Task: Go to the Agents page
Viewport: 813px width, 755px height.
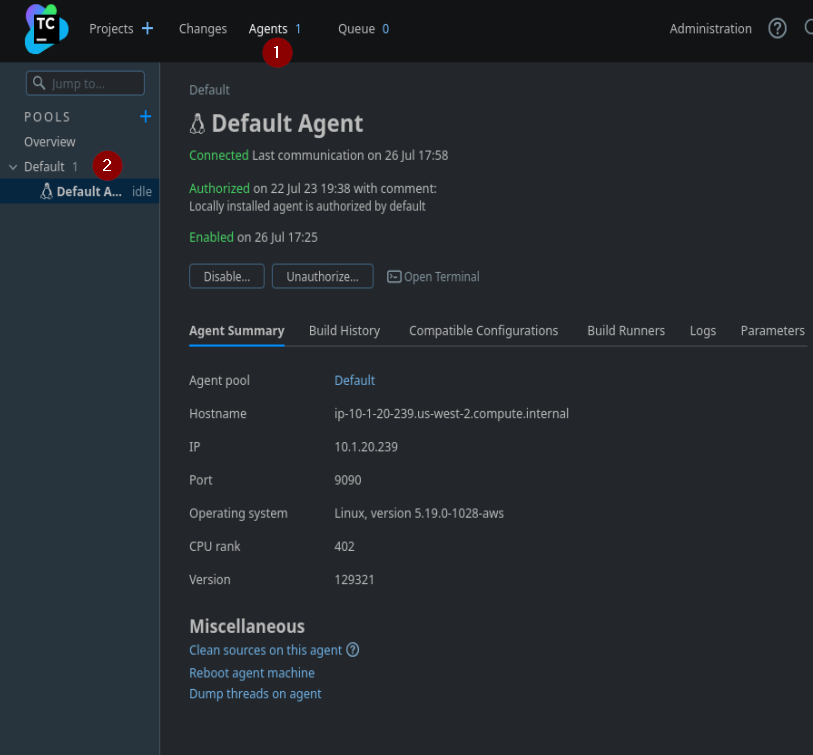Action: (268, 29)
